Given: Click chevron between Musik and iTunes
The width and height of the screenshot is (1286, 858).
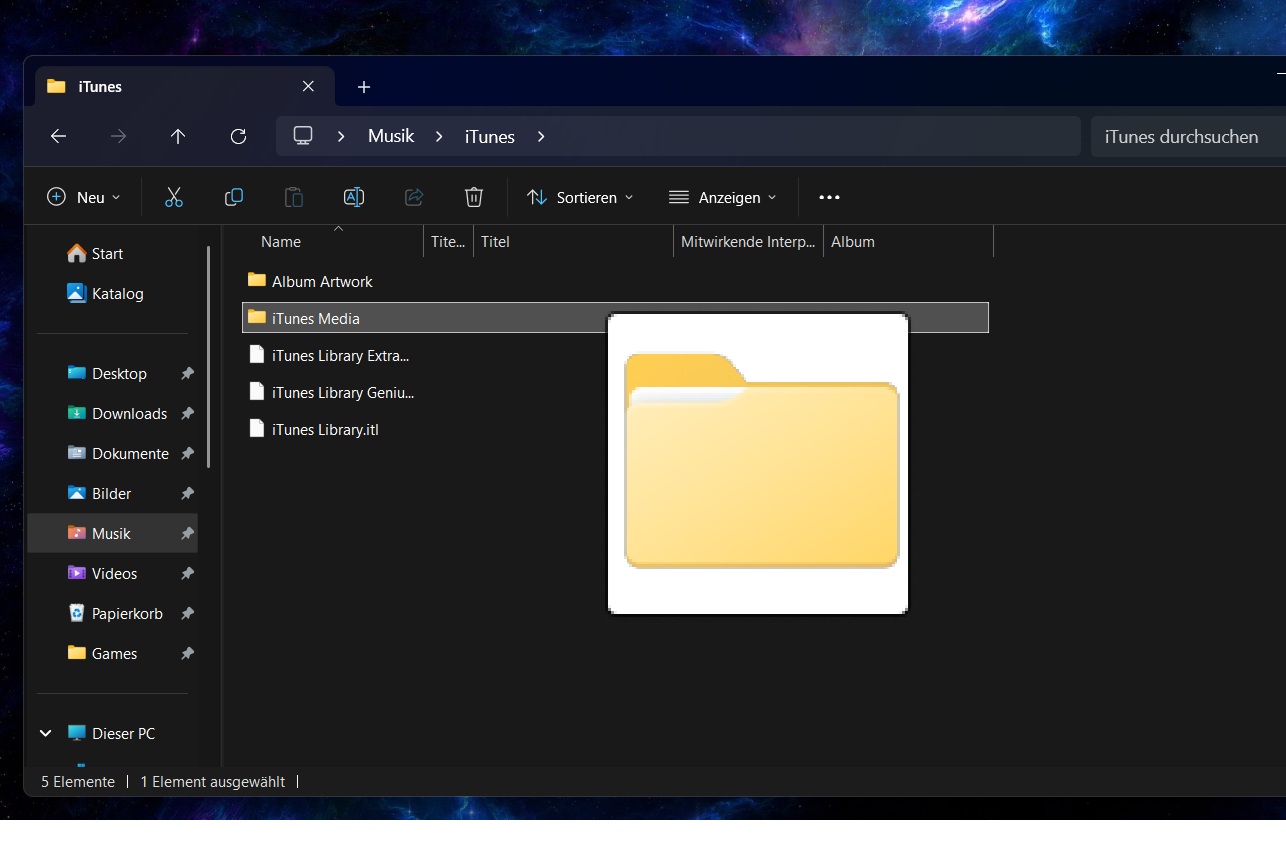Looking at the screenshot, I should pyautogui.click(x=439, y=137).
